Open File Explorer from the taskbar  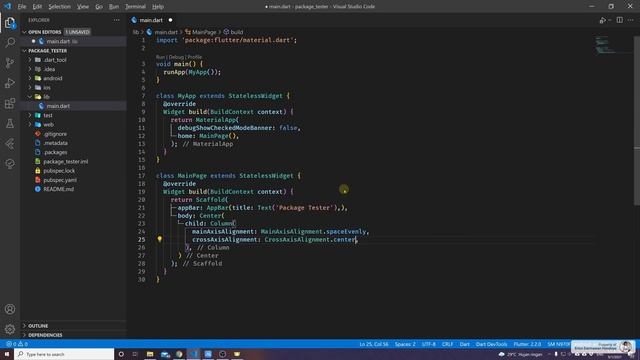(150, 354)
